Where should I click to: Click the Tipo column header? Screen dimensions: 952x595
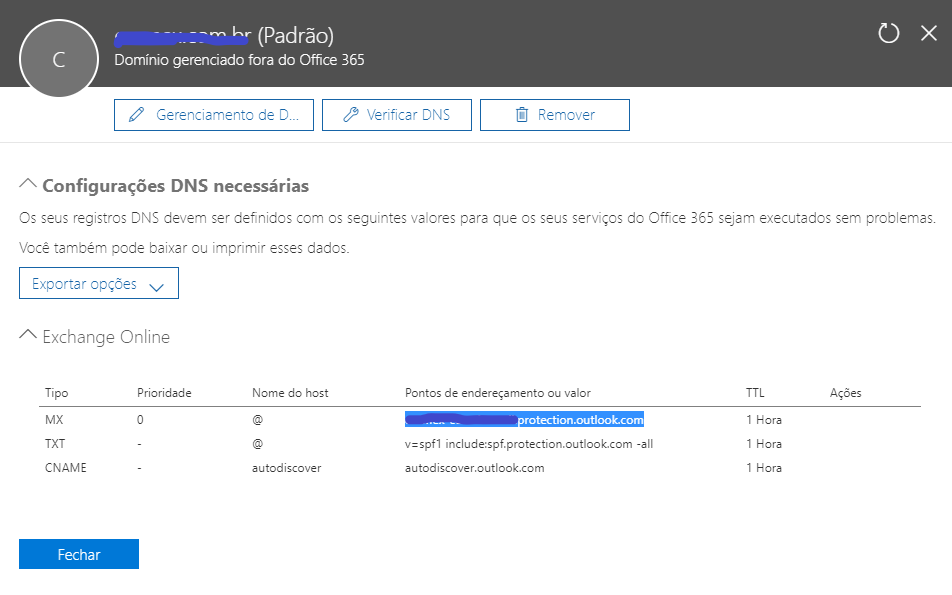click(56, 393)
